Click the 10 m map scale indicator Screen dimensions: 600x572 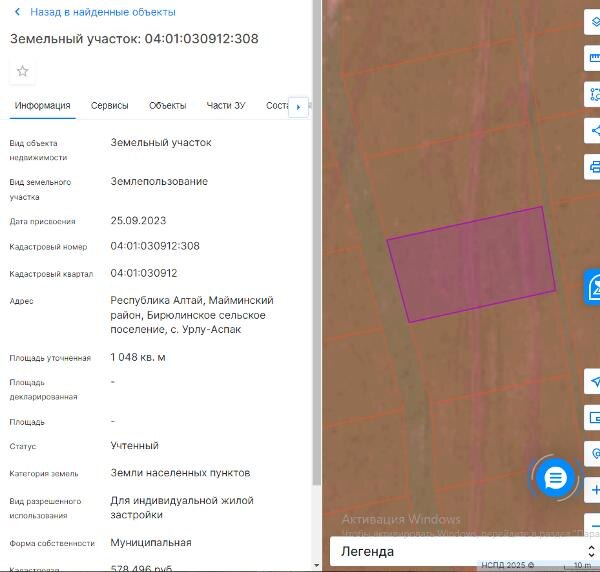[x=582, y=565]
